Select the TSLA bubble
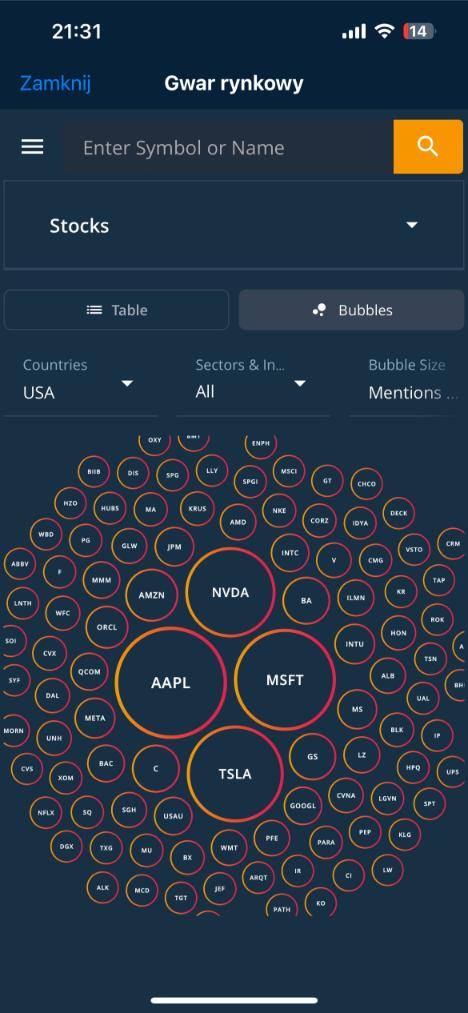The image size is (468, 1013). click(x=235, y=774)
